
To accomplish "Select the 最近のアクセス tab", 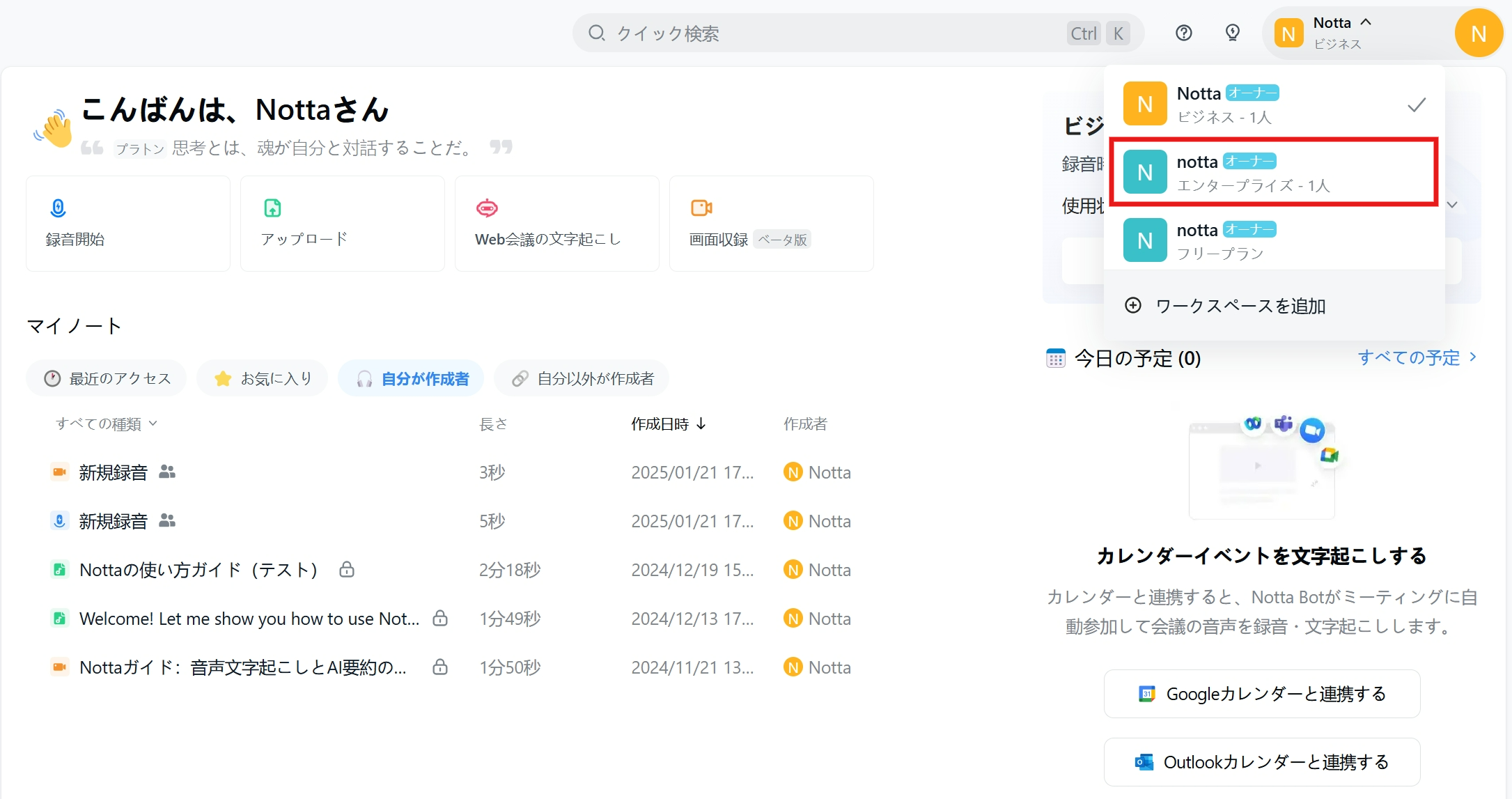I will point(107,378).
